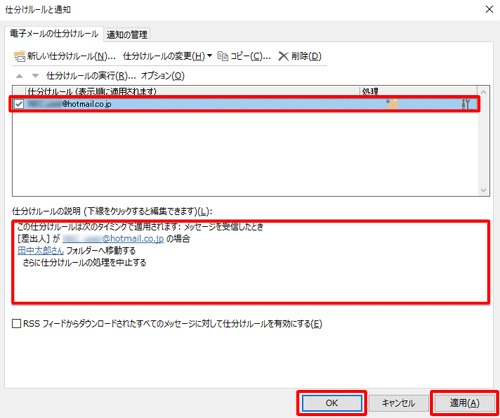Click the 適用(A) button

(x=464, y=403)
